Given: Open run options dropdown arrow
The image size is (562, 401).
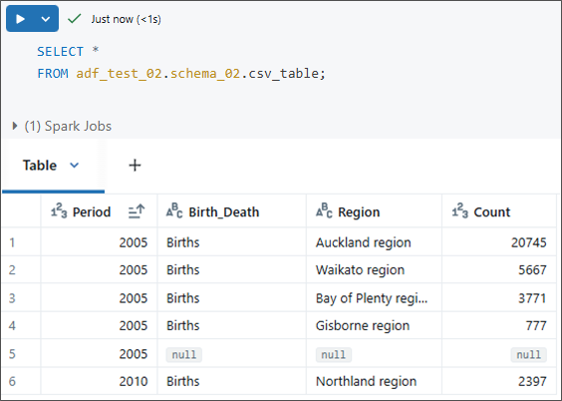Looking at the screenshot, I should [46, 19].
